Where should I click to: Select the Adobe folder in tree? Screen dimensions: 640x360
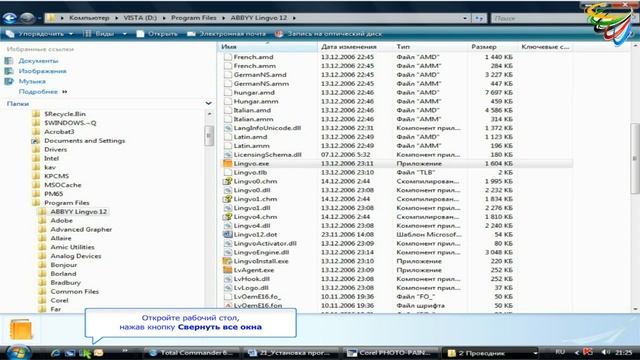pyautogui.click(x=61, y=220)
